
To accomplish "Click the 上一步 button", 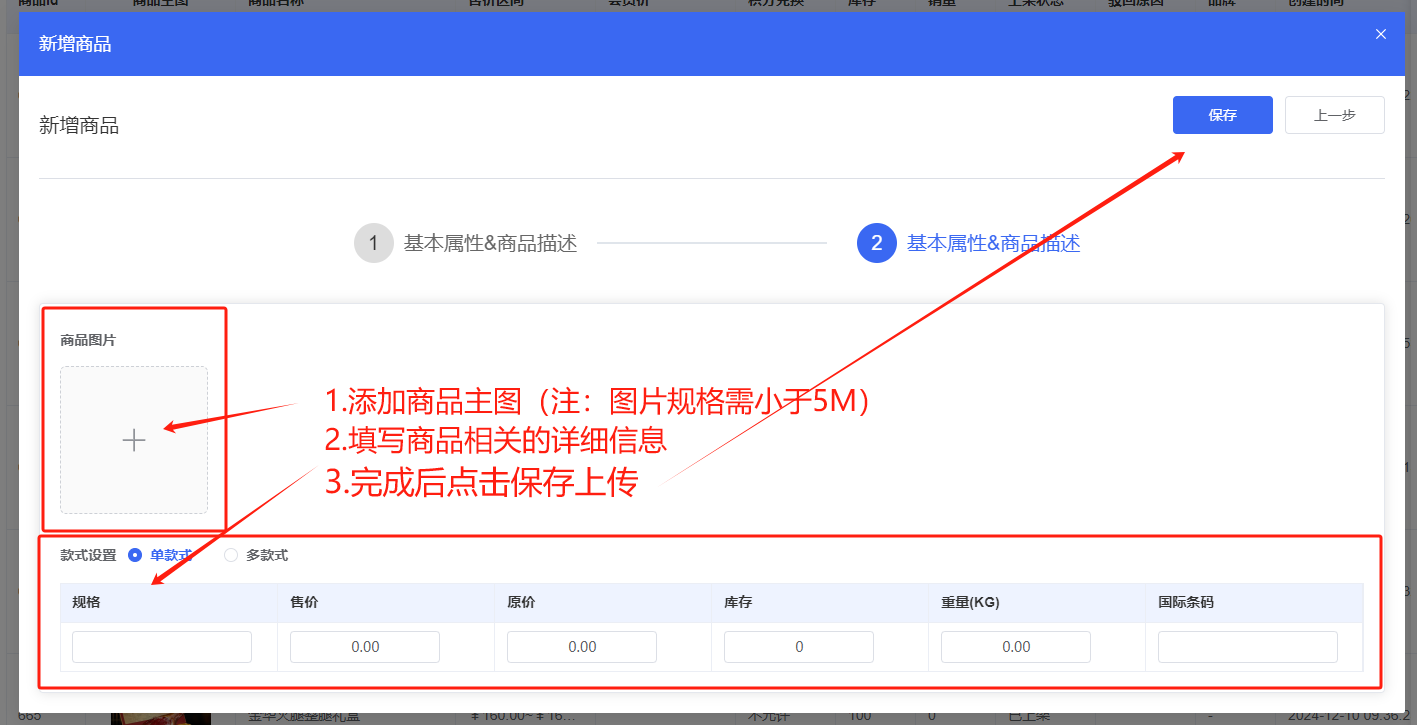I will click(1334, 114).
